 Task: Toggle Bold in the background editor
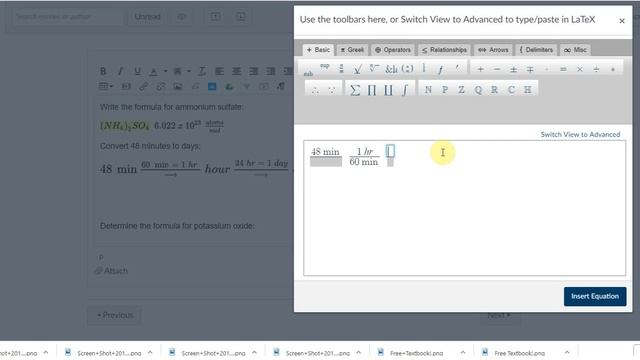[x=103, y=71]
